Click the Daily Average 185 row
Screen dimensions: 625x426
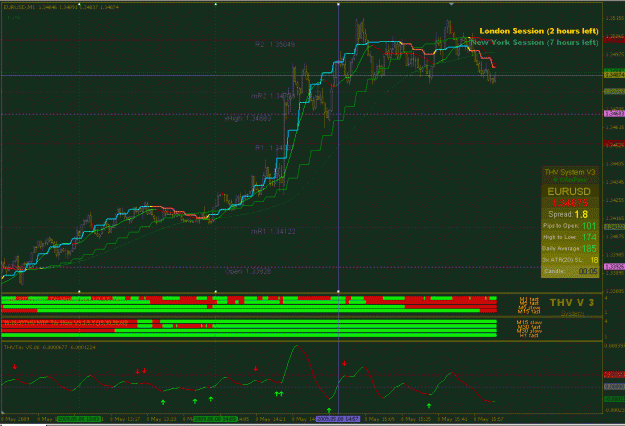pos(570,249)
